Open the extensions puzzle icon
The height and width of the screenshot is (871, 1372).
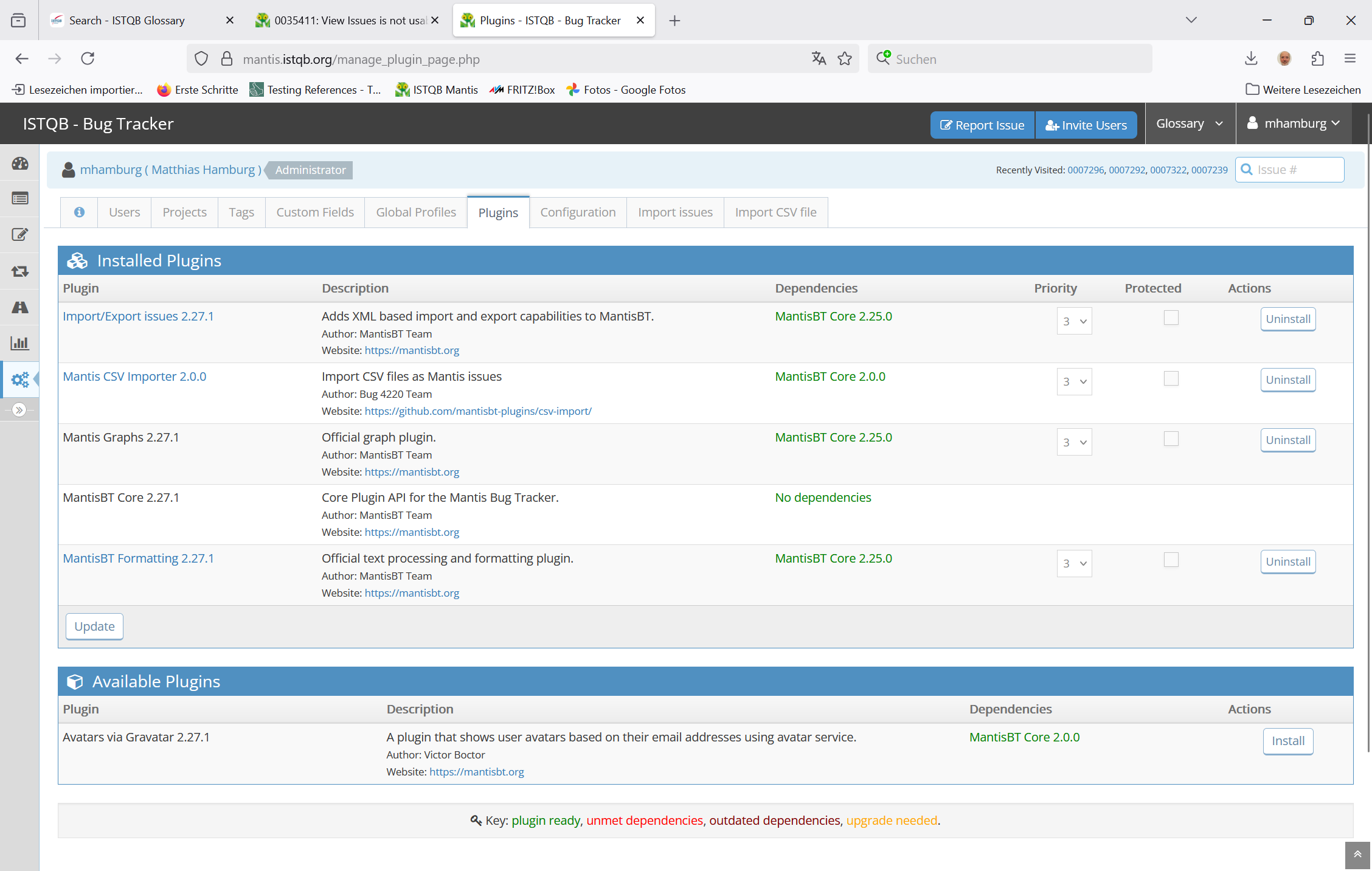pyautogui.click(x=1317, y=58)
